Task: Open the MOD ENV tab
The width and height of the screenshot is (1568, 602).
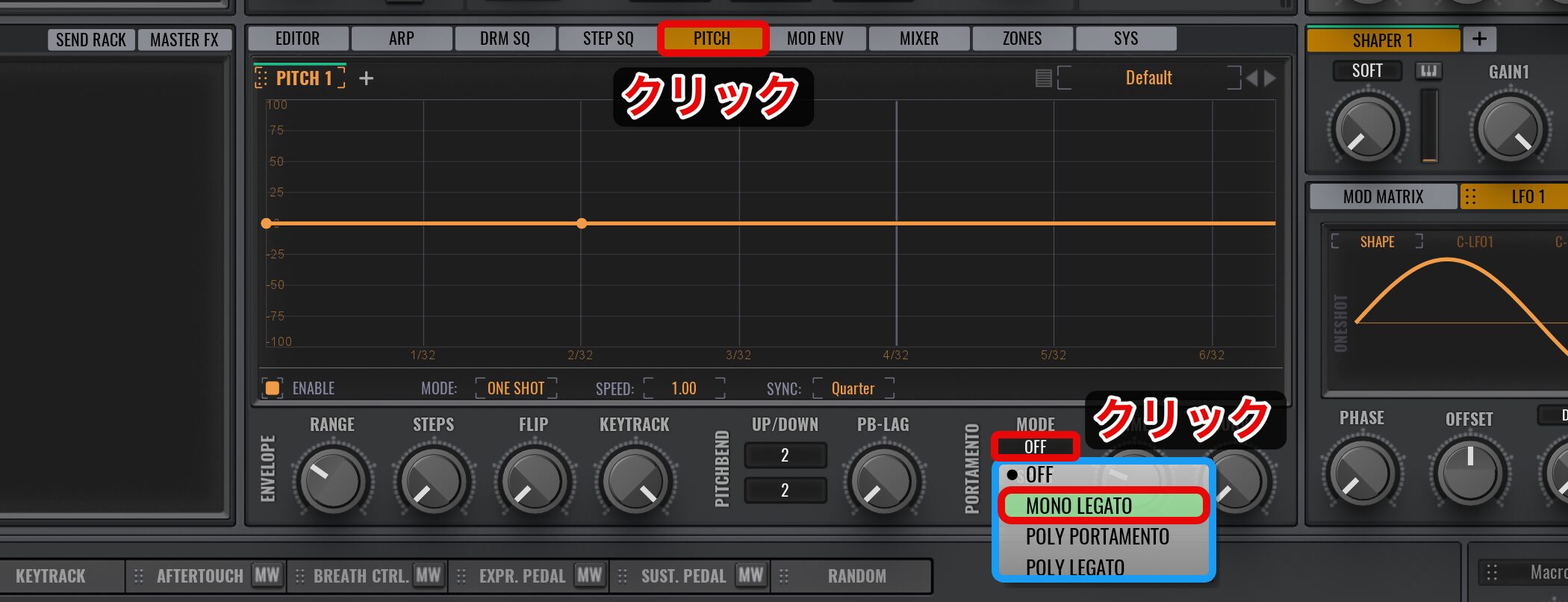Action: (815, 38)
